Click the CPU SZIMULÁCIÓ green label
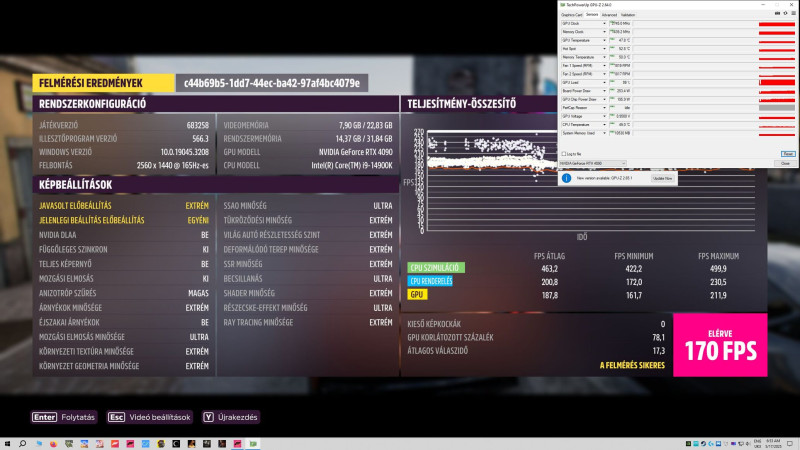The image size is (800, 450). click(x=435, y=267)
